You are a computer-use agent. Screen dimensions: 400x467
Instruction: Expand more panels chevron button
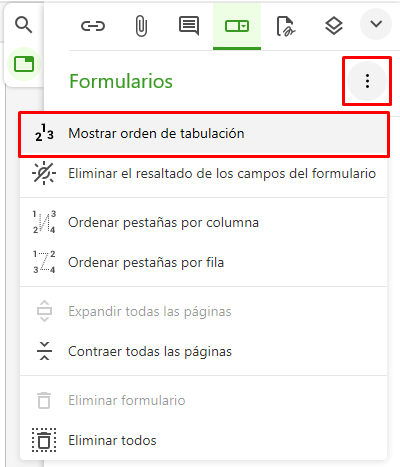(376, 24)
